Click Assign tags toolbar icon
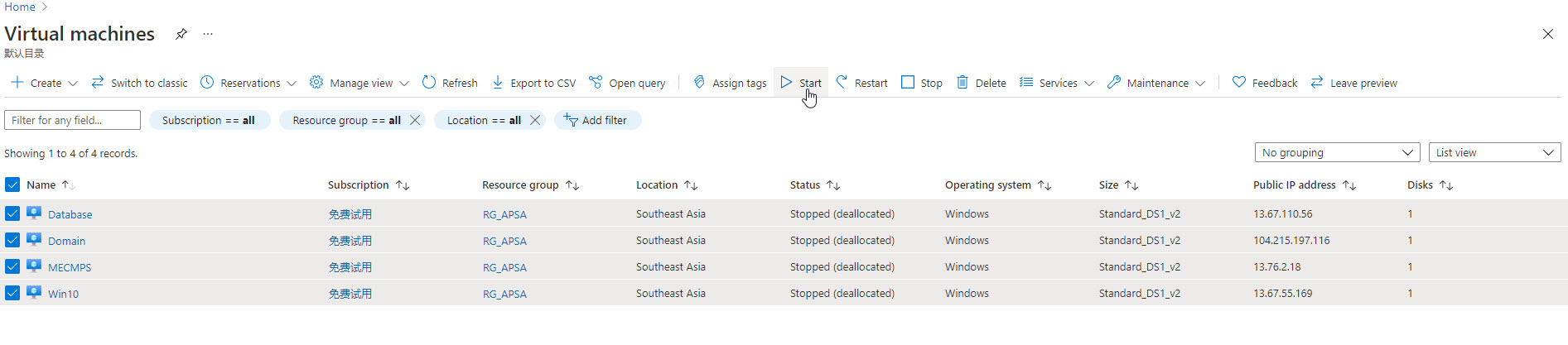The height and width of the screenshot is (345, 1568). pos(699,83)
